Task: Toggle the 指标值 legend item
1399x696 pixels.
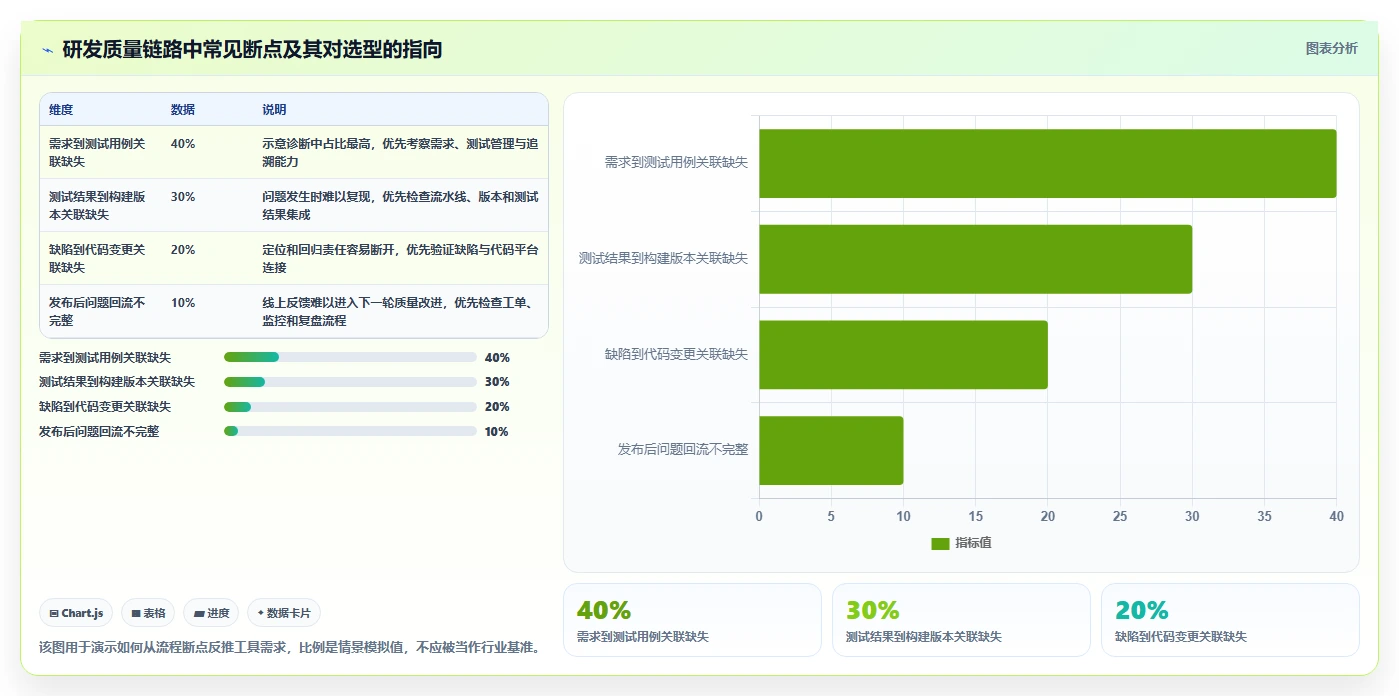Action: 961,543
